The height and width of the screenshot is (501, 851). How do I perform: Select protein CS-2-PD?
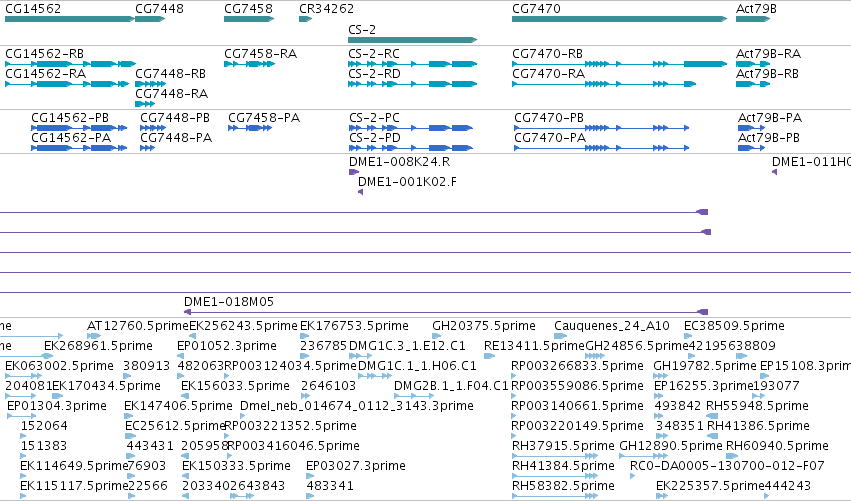pos(411,148)
